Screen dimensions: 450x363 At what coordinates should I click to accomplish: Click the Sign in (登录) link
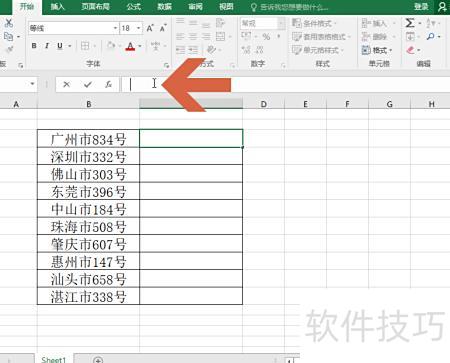pos(421,7)
